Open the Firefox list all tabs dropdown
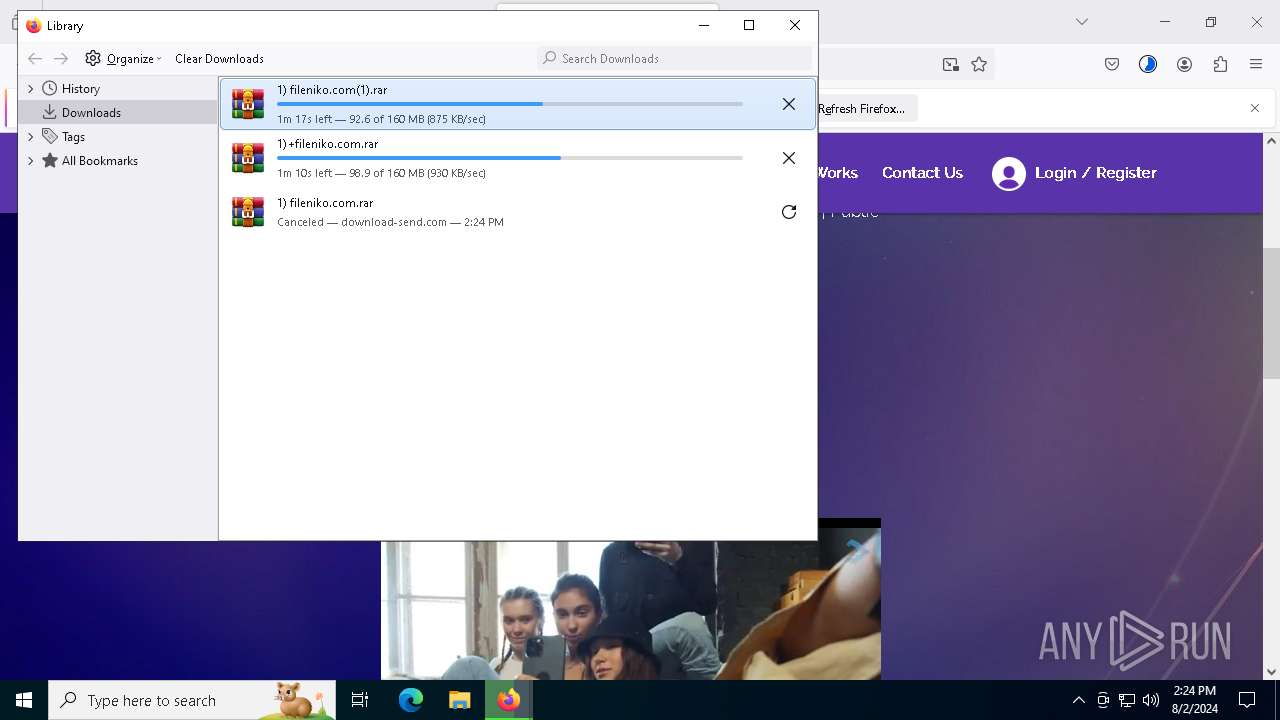 (x=1081, y=22)
